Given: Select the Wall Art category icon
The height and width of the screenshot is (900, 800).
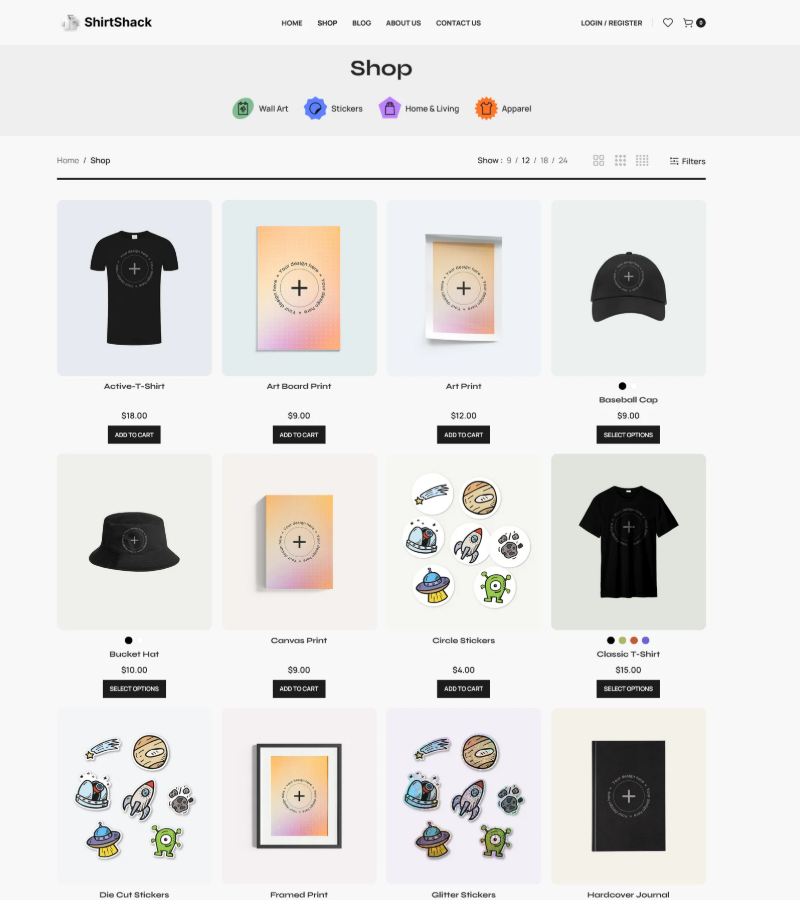Looking at the screenshot, I should tap(243, 108).
